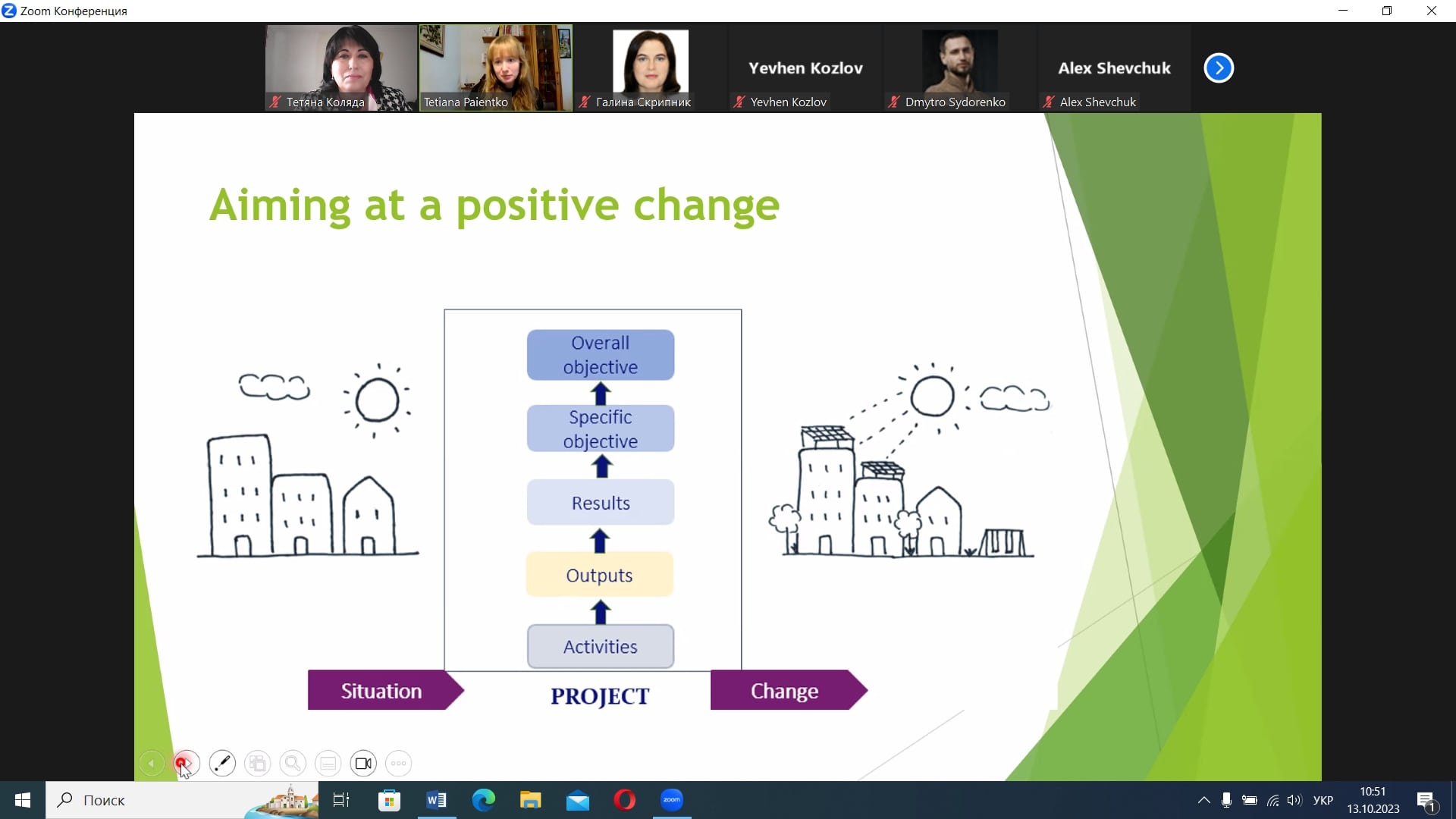Open Microsoft Edge from taskbar

pyautogui.click(x=484, y=800)
